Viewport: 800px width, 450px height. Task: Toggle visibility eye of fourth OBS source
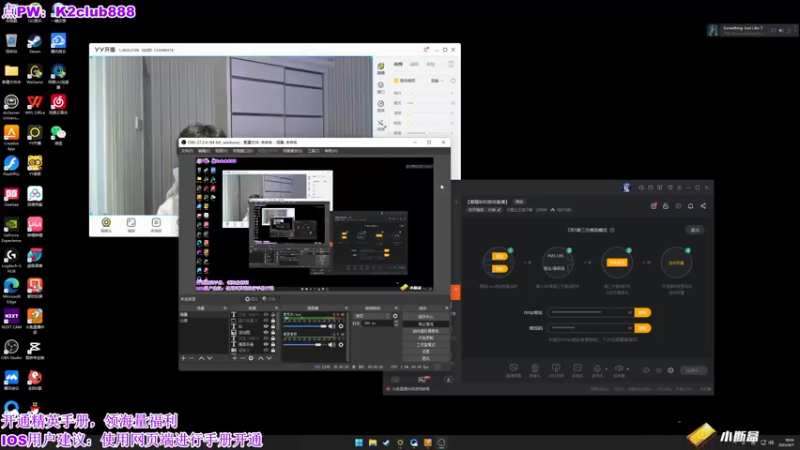(266, 333)
